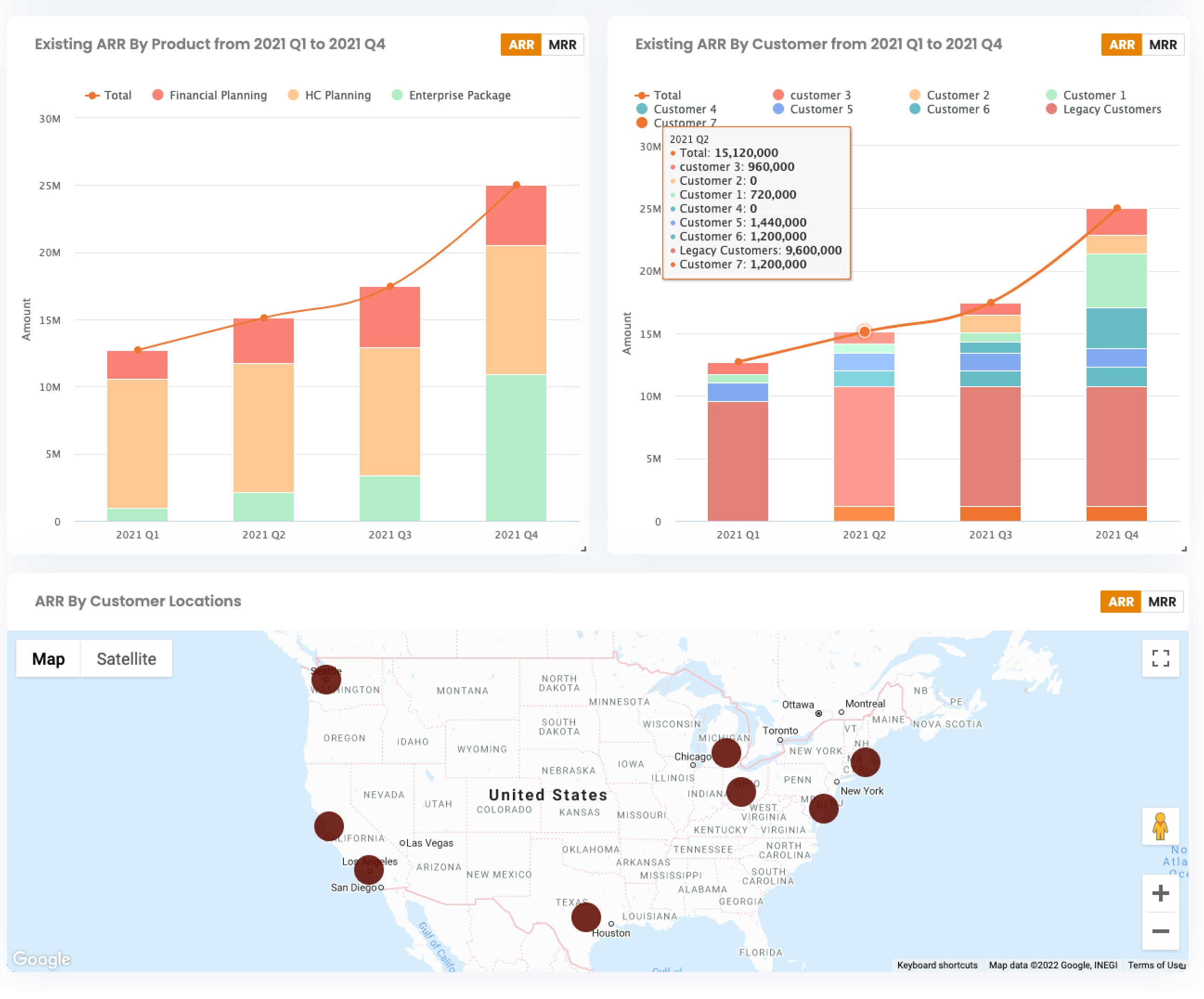1204x999 pixels.
Task: Select the Map view tab
Action: [x=48, y=658]
